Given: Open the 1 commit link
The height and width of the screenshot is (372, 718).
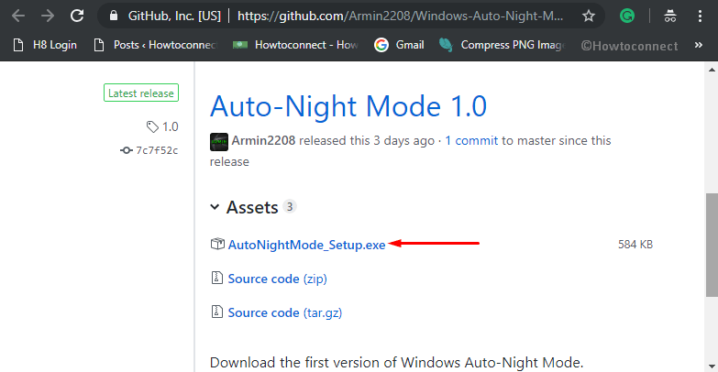Looking at the screenshot, I should click(471, 141).
